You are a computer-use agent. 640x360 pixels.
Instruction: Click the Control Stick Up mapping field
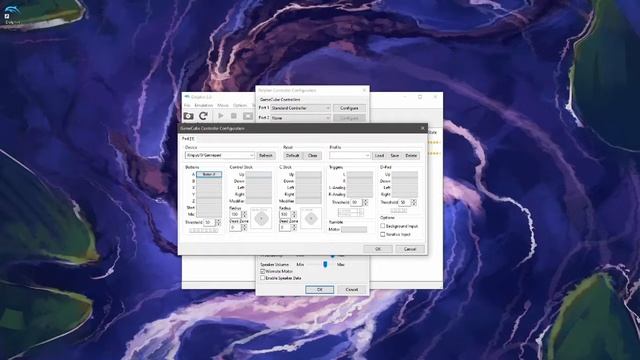click(x=259, y=174)
